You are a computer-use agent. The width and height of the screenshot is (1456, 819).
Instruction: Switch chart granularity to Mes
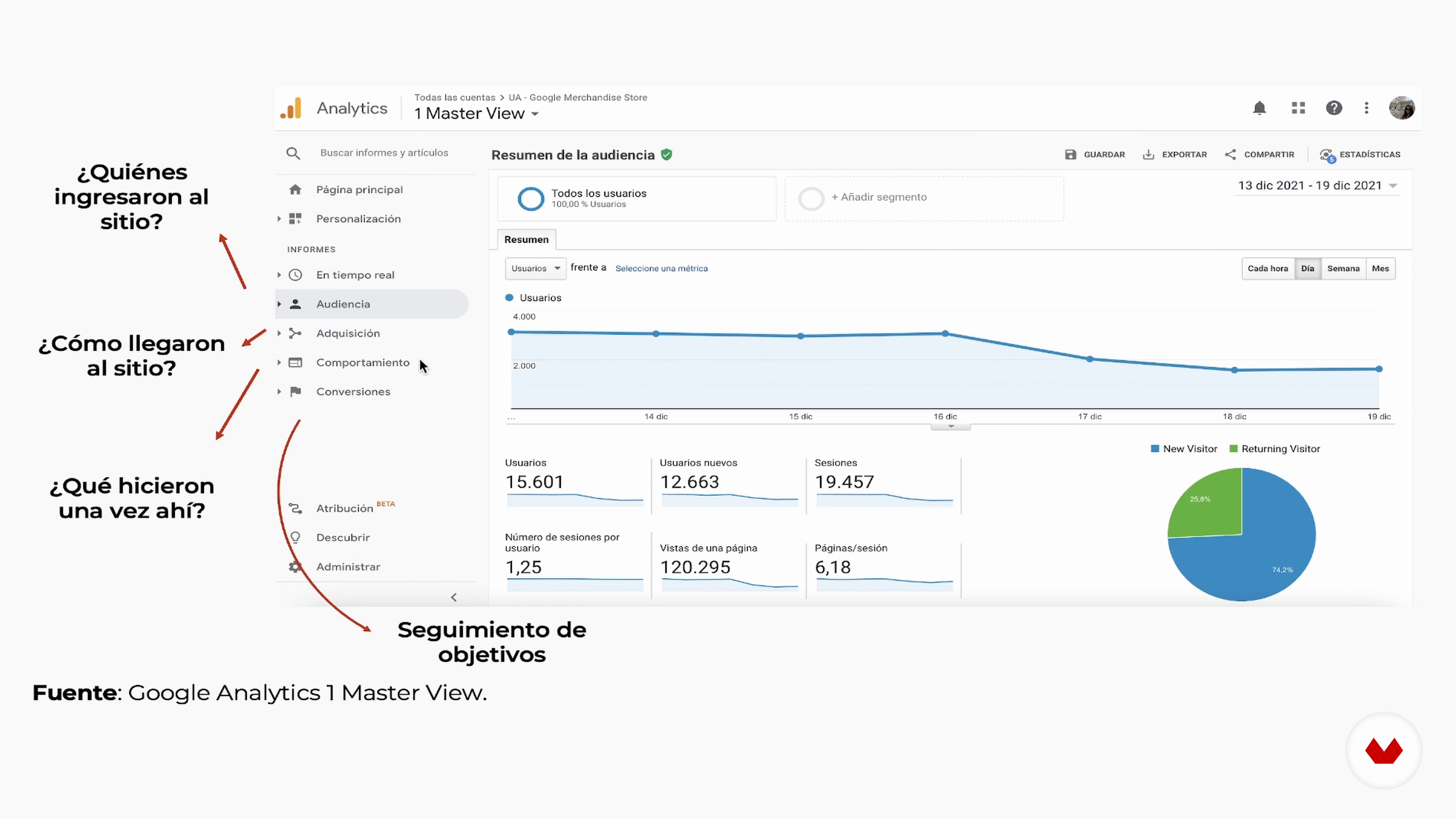[x=1380, y=268]
